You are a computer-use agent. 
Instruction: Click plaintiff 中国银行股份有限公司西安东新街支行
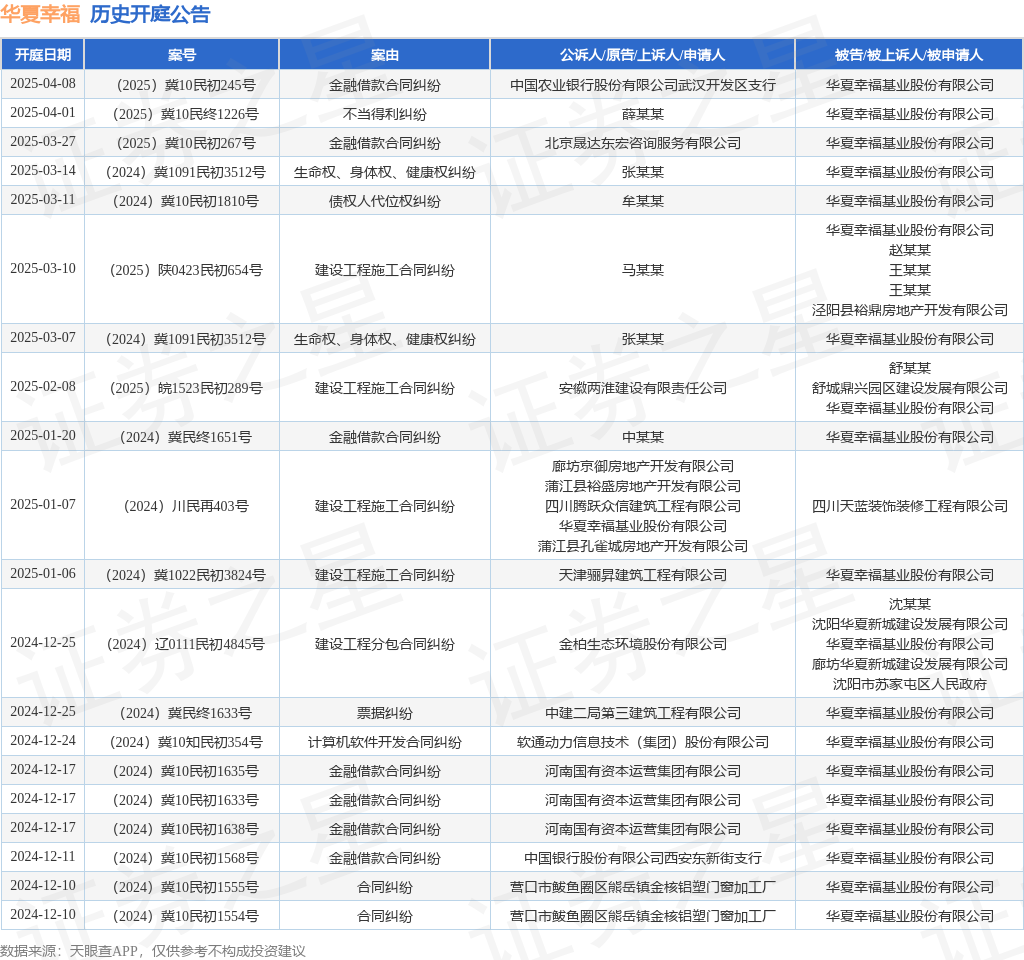tap(643, 858)
